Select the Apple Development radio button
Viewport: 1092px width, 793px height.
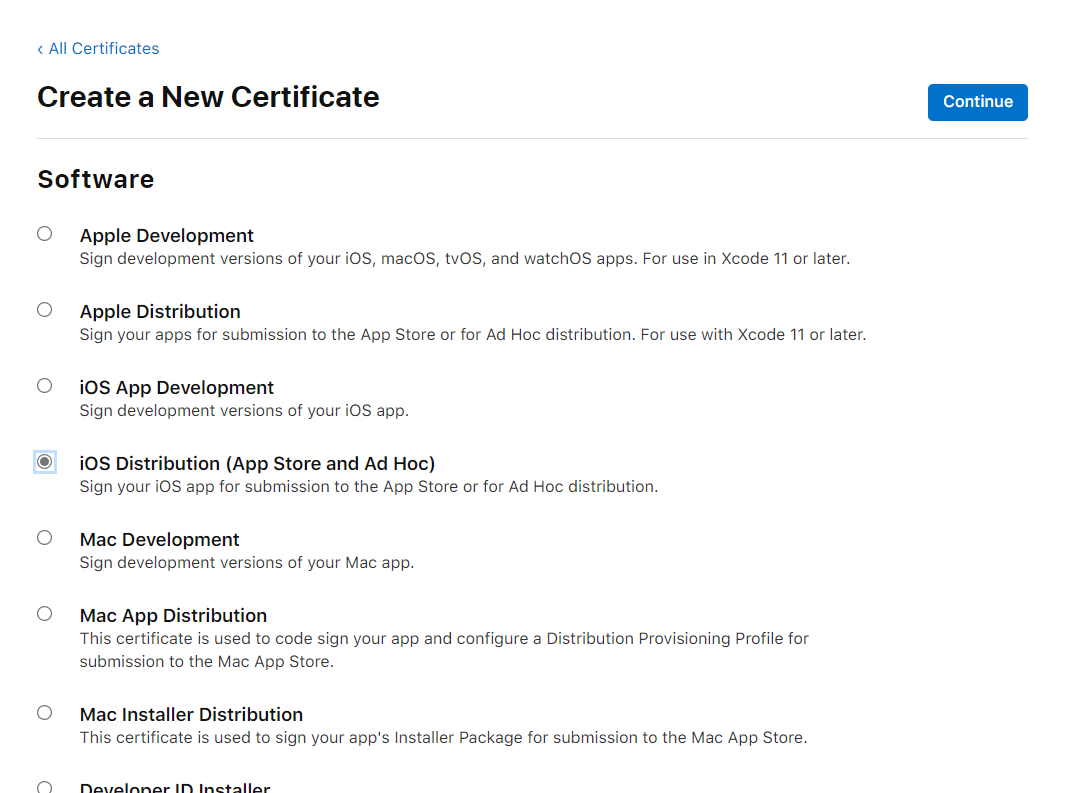(x=45, y=234)
